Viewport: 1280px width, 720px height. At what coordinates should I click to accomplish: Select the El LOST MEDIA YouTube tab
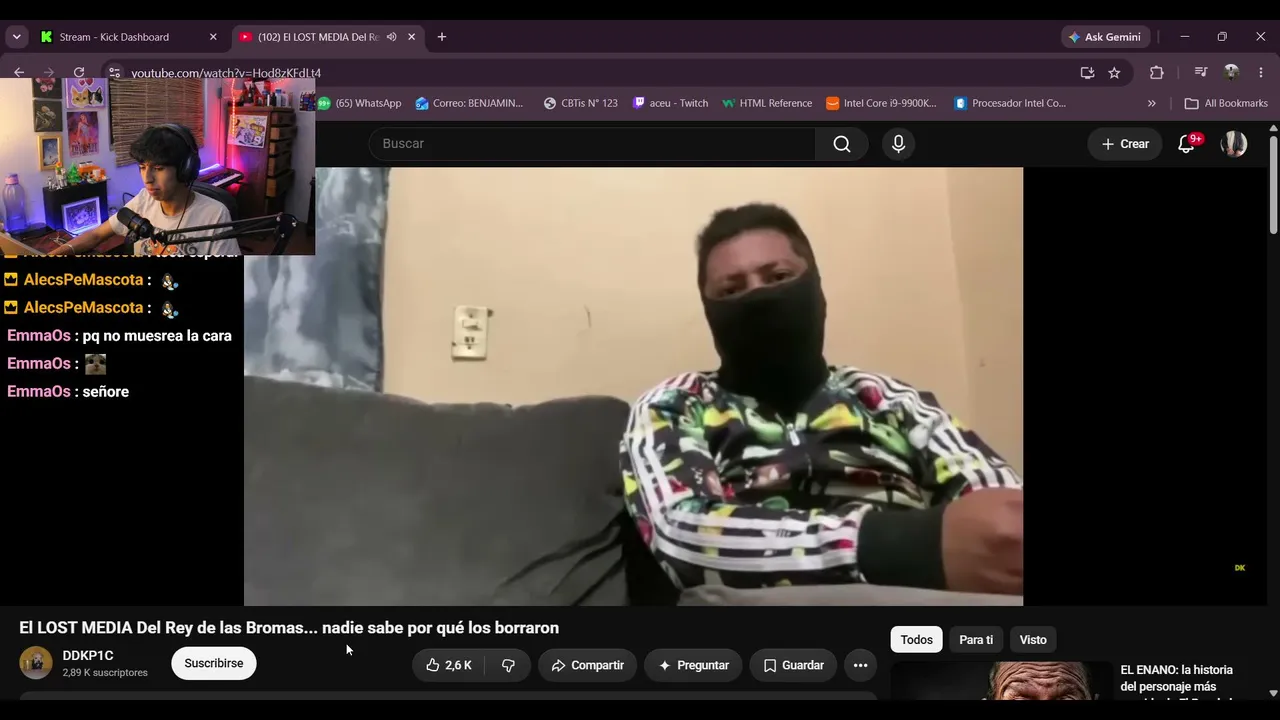318,37
